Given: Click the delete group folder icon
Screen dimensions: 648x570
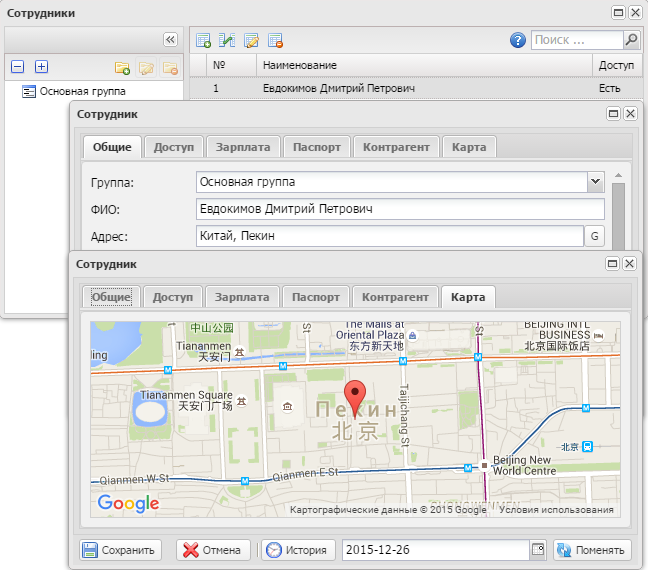Looking at the screenshot, I should 170,67.
